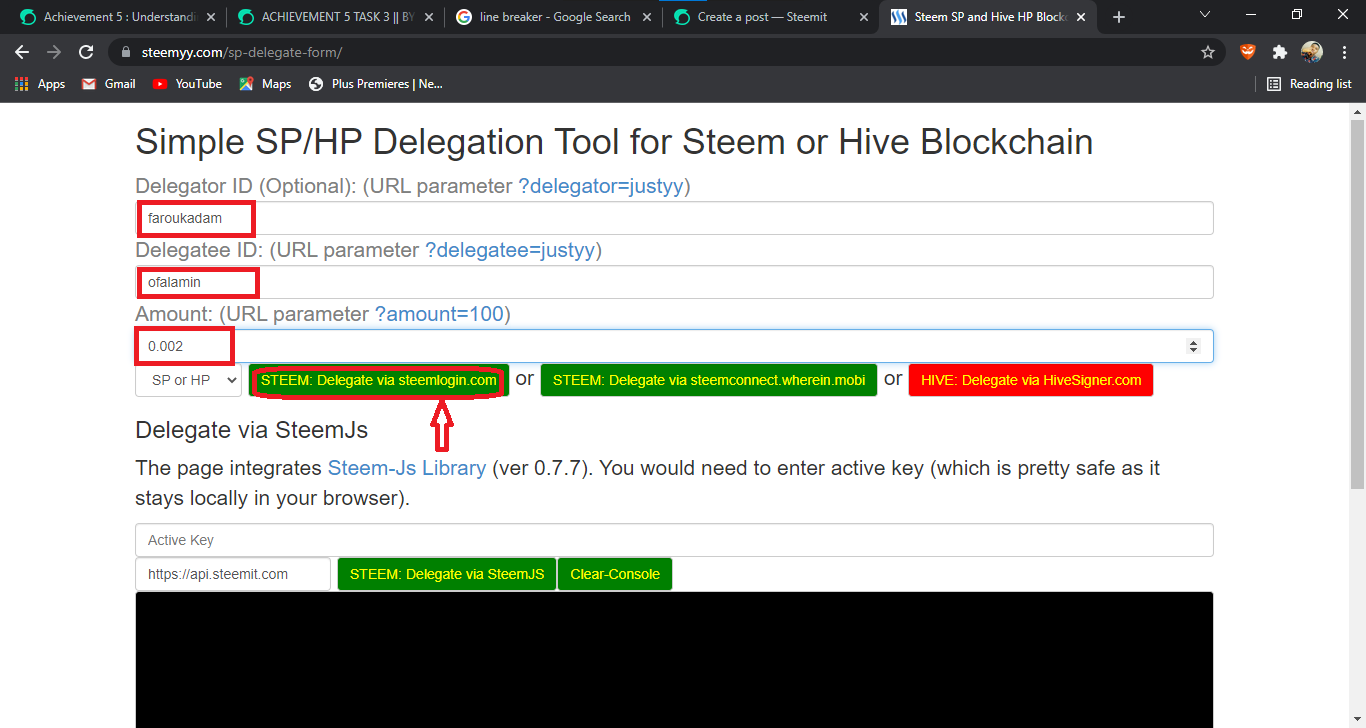1366x728 pixels.
Task: Reload the steemyy.com page
Action: [86, 52]
